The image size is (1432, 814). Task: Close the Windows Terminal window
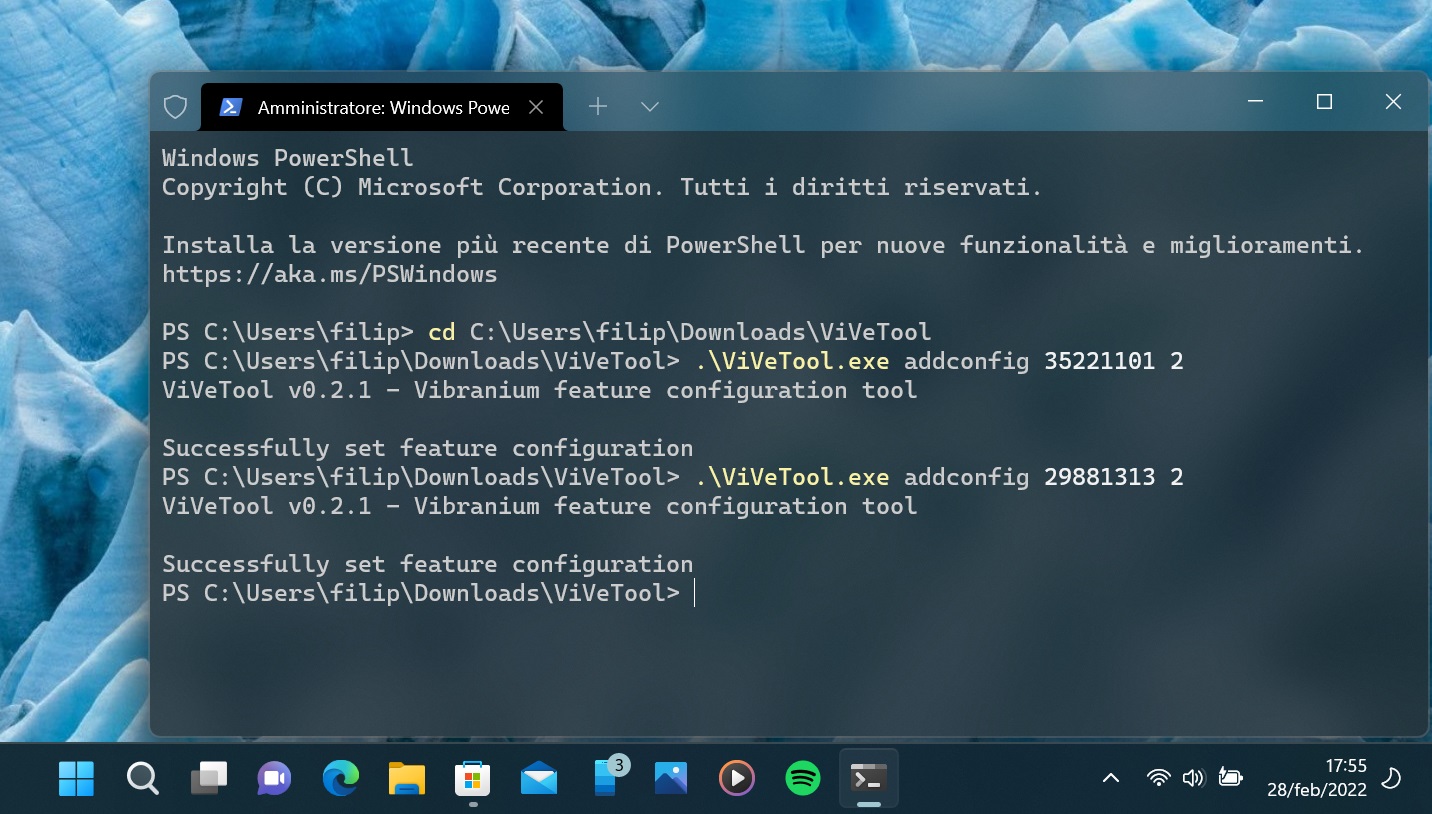click(x=1393, y=102)
